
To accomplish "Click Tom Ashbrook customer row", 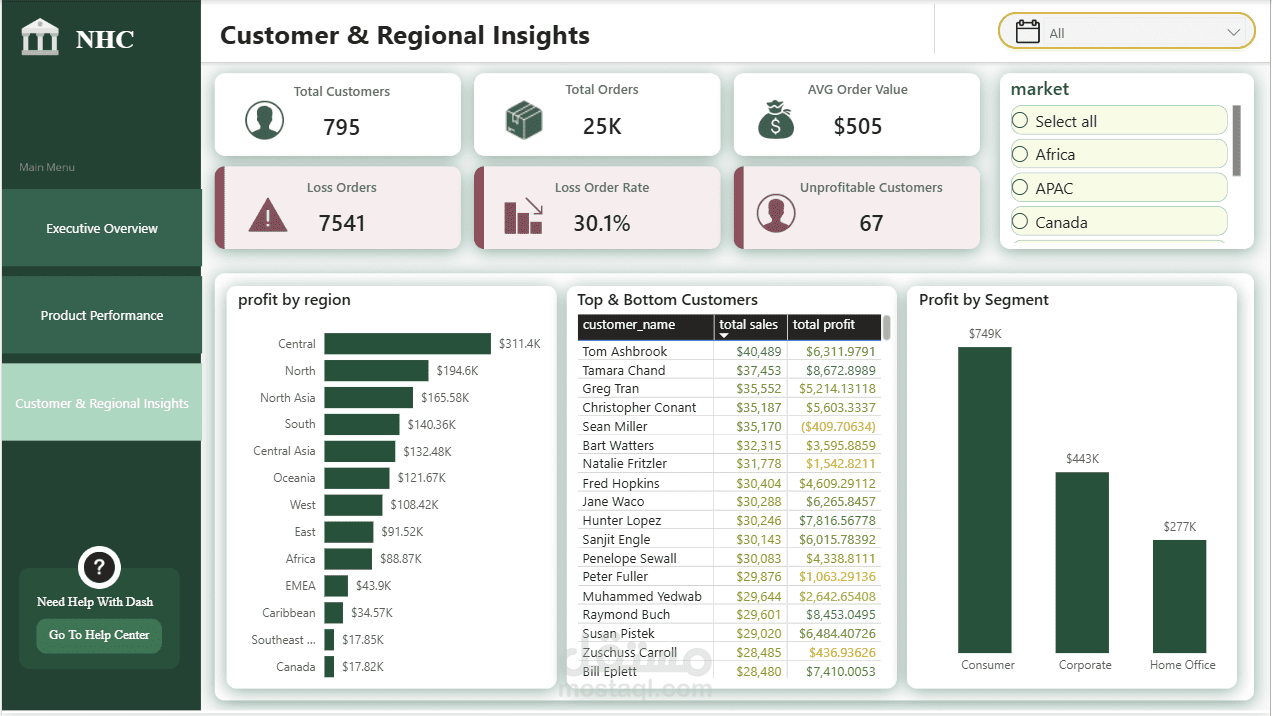I will 730,351.
